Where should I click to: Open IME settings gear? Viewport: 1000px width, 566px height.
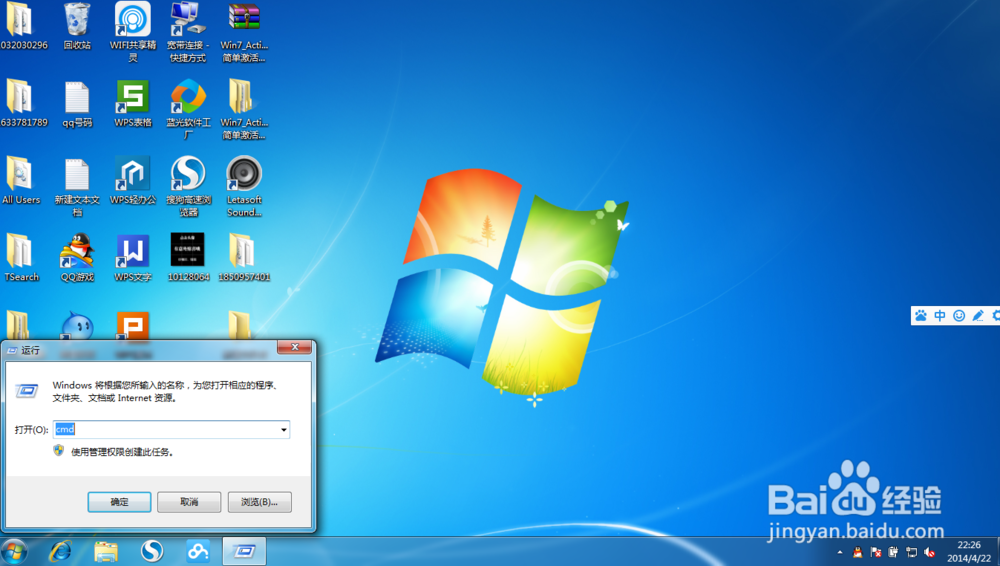coord(996,315)
